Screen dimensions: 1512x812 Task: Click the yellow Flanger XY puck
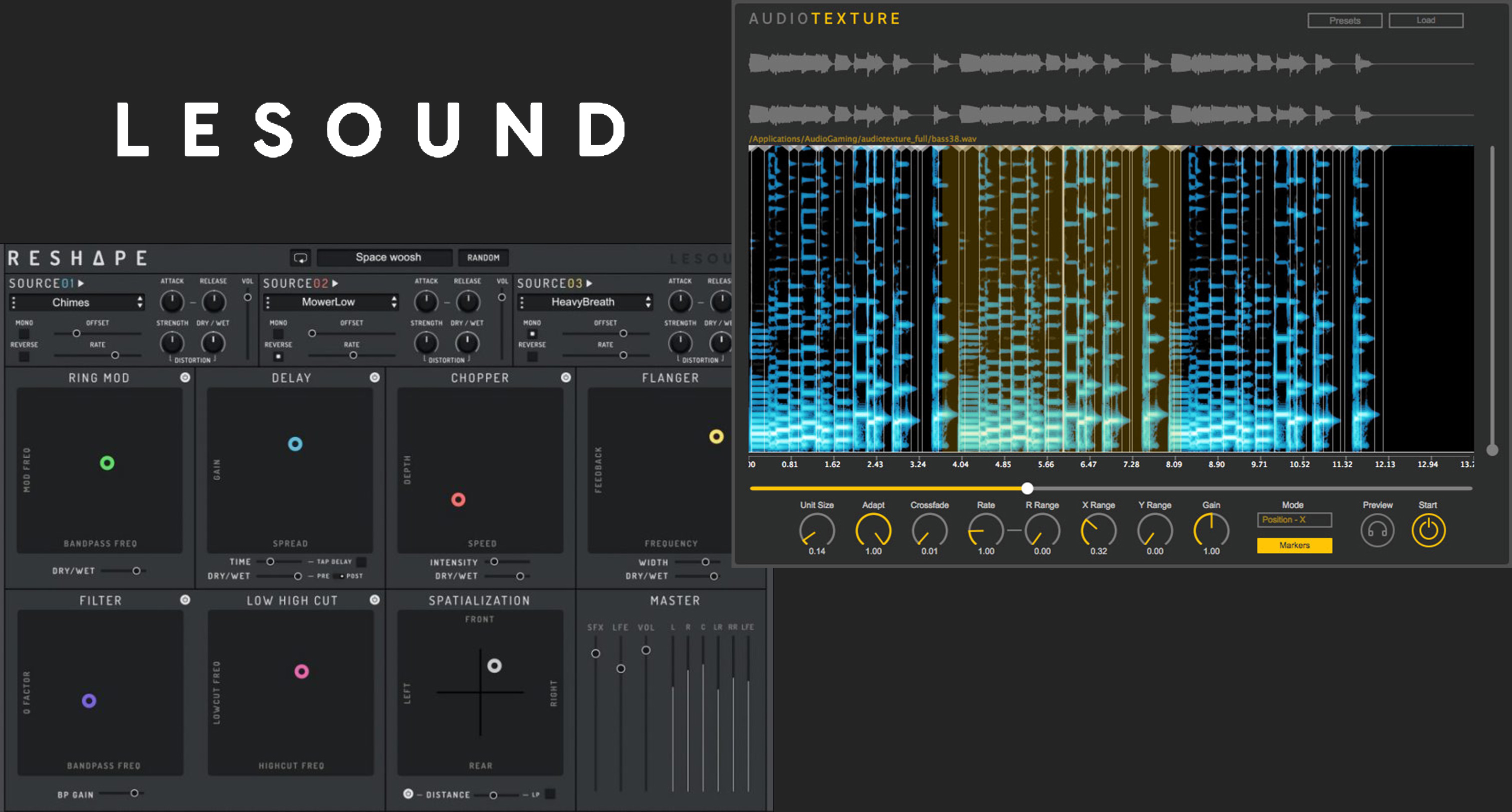[716, 436]
